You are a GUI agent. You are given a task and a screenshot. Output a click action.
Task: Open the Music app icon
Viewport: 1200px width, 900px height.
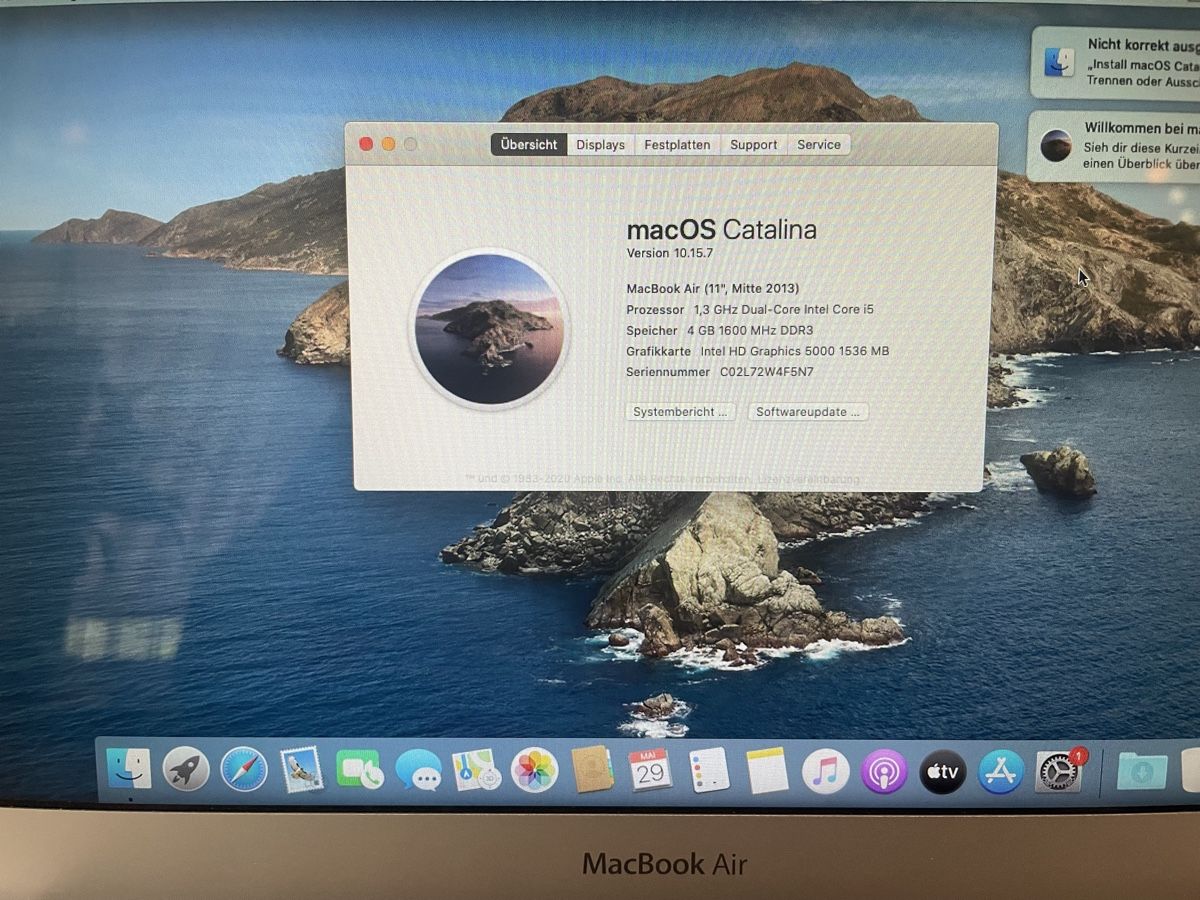tap(826, 771)
